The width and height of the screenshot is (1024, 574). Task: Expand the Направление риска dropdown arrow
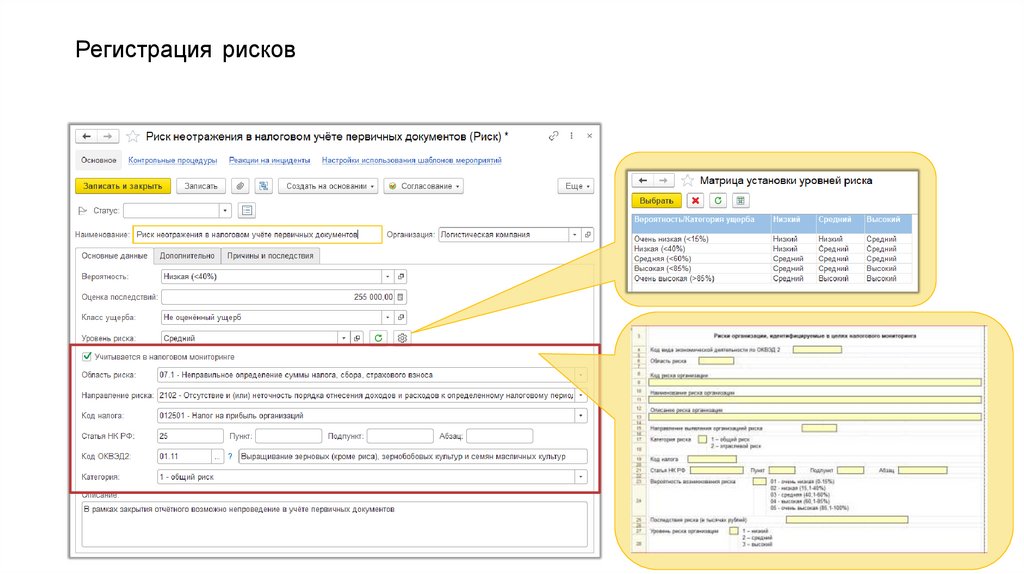[581, 395]
